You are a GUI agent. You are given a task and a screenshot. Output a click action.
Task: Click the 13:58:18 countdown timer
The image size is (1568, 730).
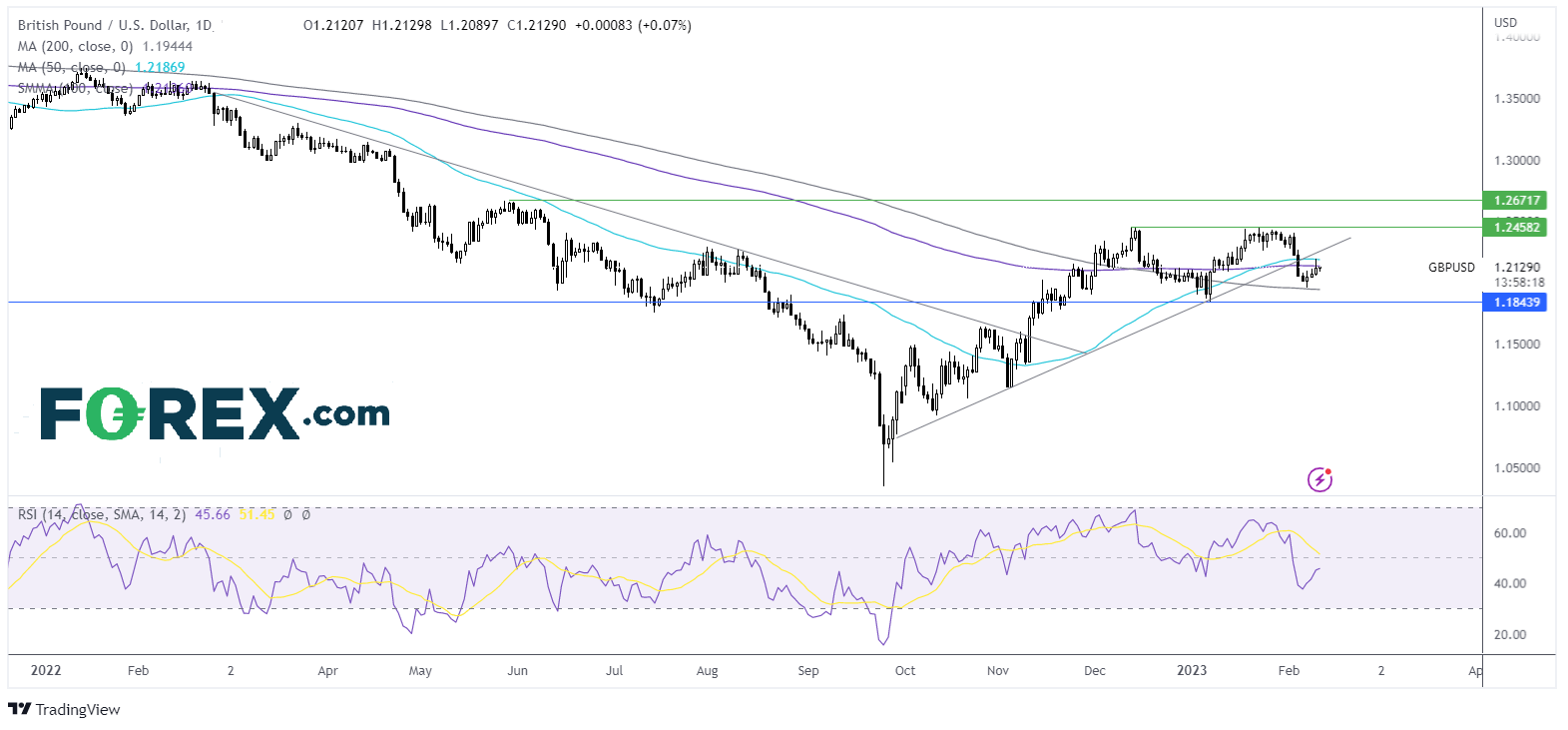[1519, 283]
